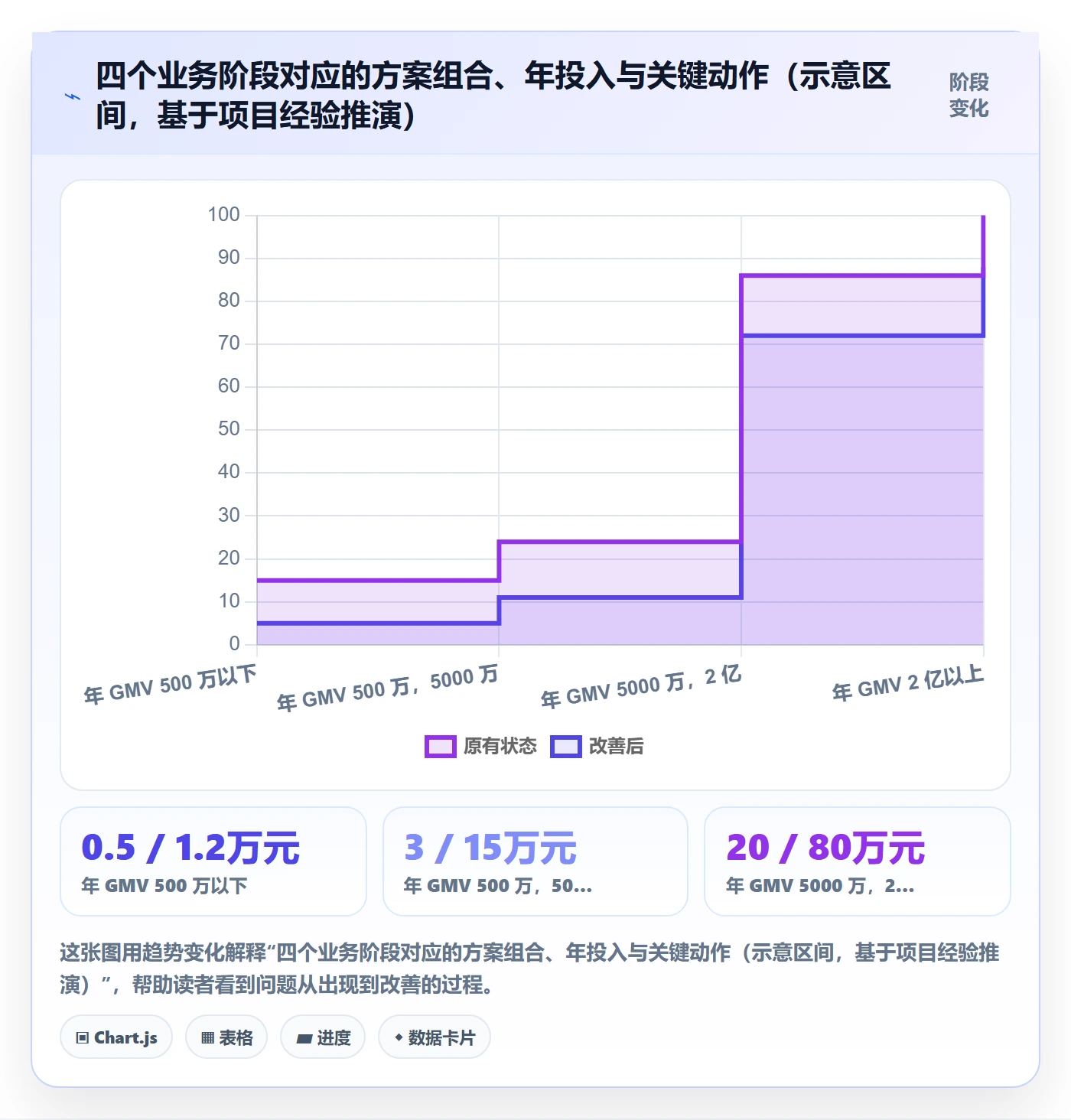Screen dimensions: 1071x1120
Task: Click the 年 GMV 500 万以下 axis label
Action: coord(170,684)
